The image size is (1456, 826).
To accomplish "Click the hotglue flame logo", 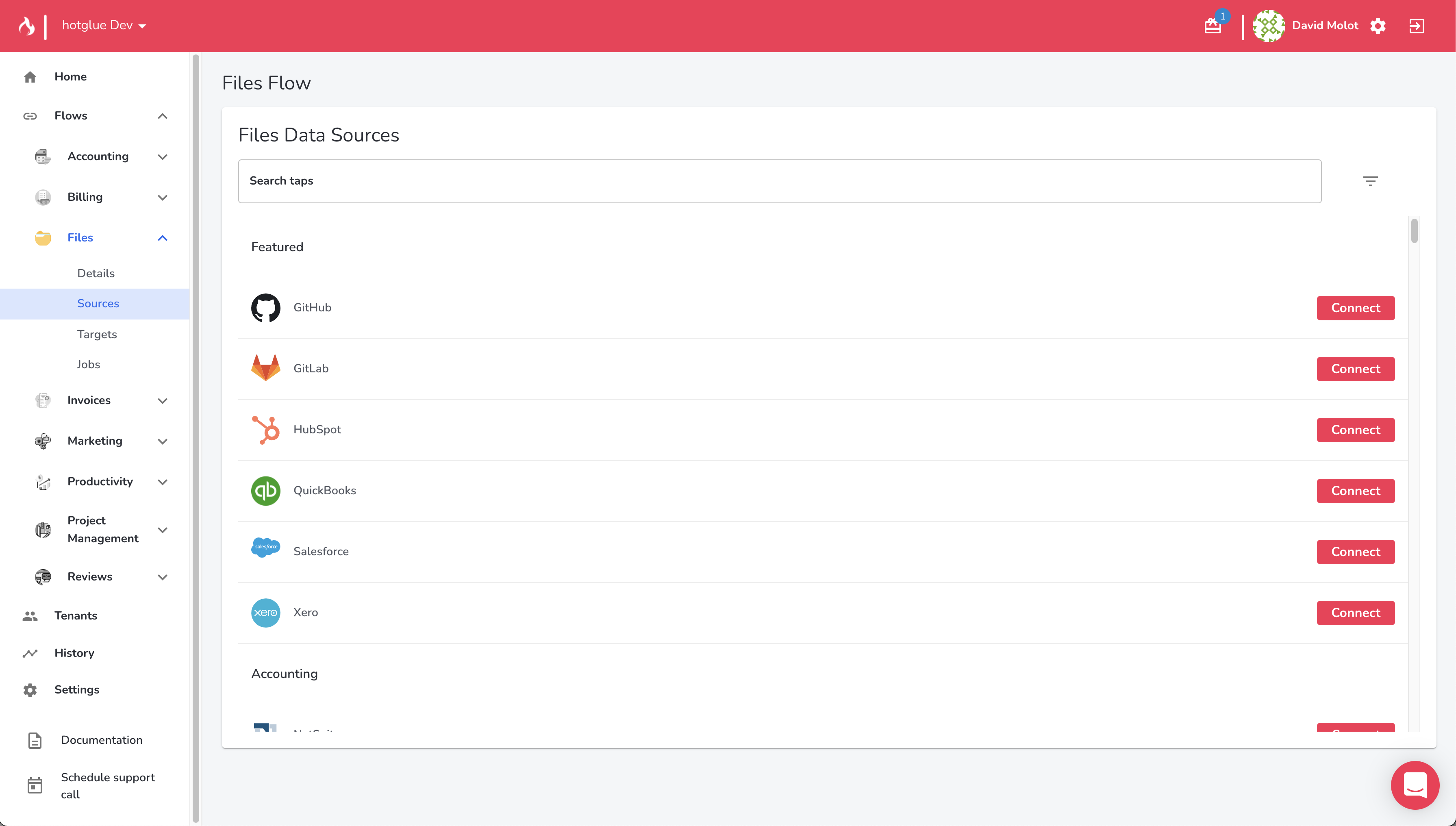I will pyautogui.click(x=27, y=26).
